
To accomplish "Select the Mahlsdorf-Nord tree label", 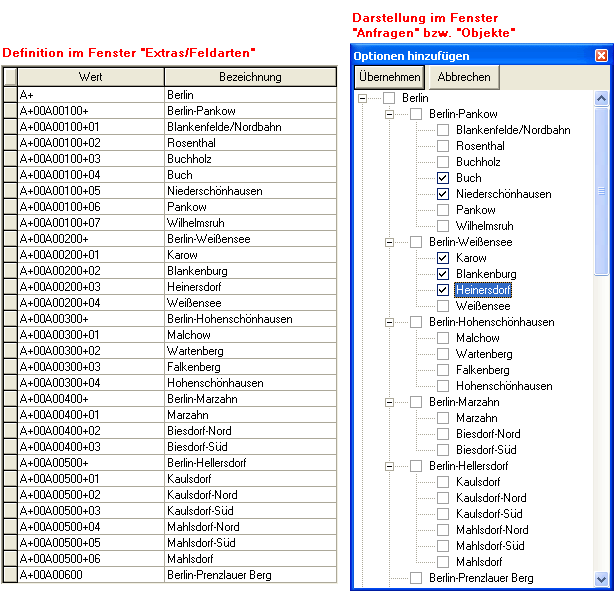I will click(492, 530).
